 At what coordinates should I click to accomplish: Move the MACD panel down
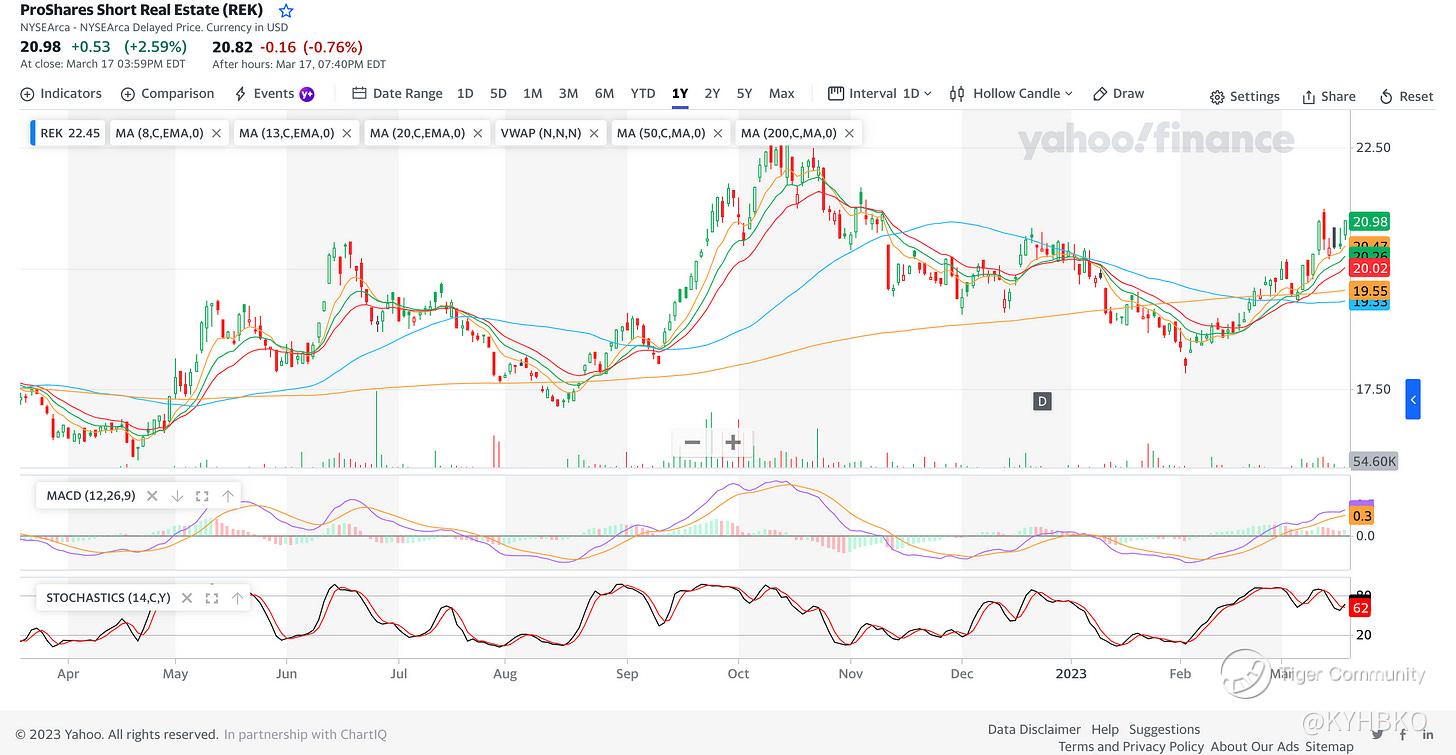(177, 496)
